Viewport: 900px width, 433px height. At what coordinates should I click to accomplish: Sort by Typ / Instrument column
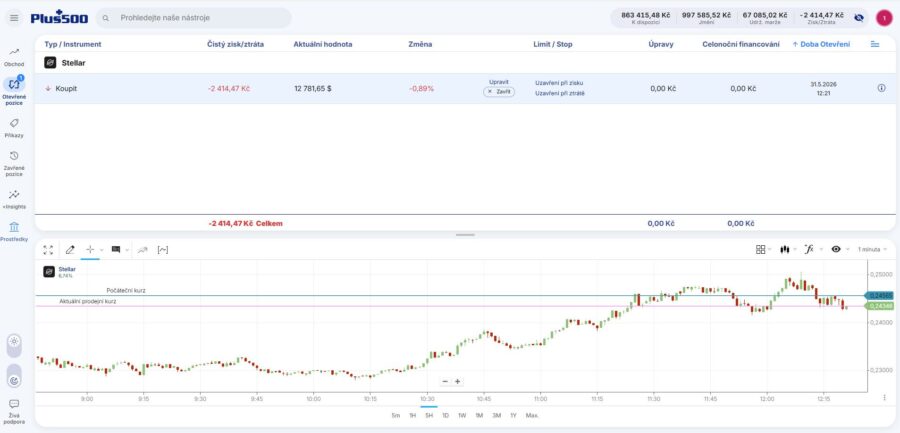pos(73,44)
